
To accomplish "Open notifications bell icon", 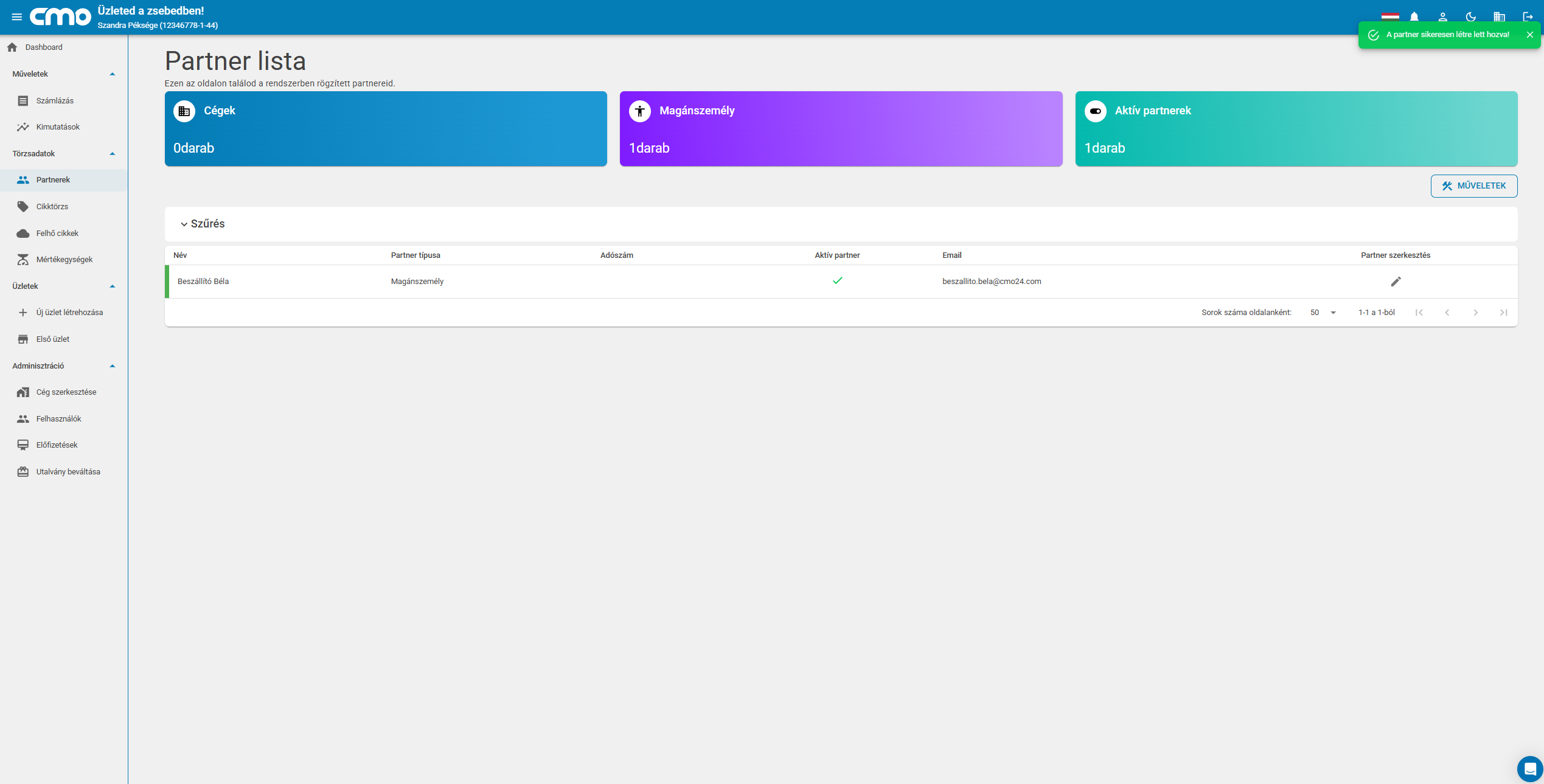I will pos(1414,17).
